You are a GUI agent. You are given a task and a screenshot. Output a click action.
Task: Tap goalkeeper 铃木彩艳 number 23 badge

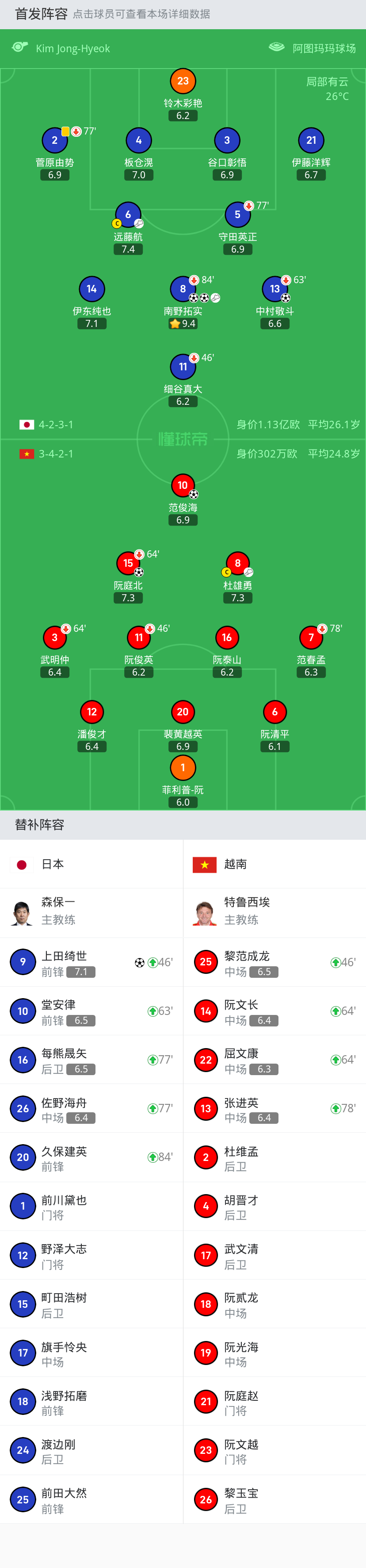click(x=183, y=81)
